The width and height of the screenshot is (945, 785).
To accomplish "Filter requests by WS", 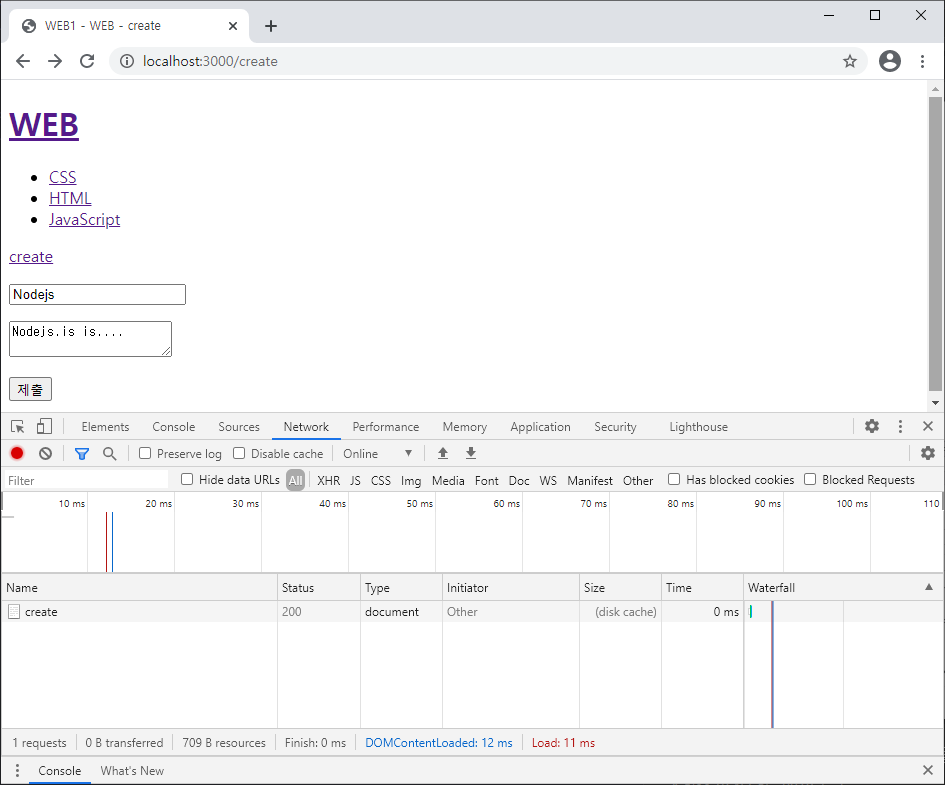I will (x=548, y=480).
